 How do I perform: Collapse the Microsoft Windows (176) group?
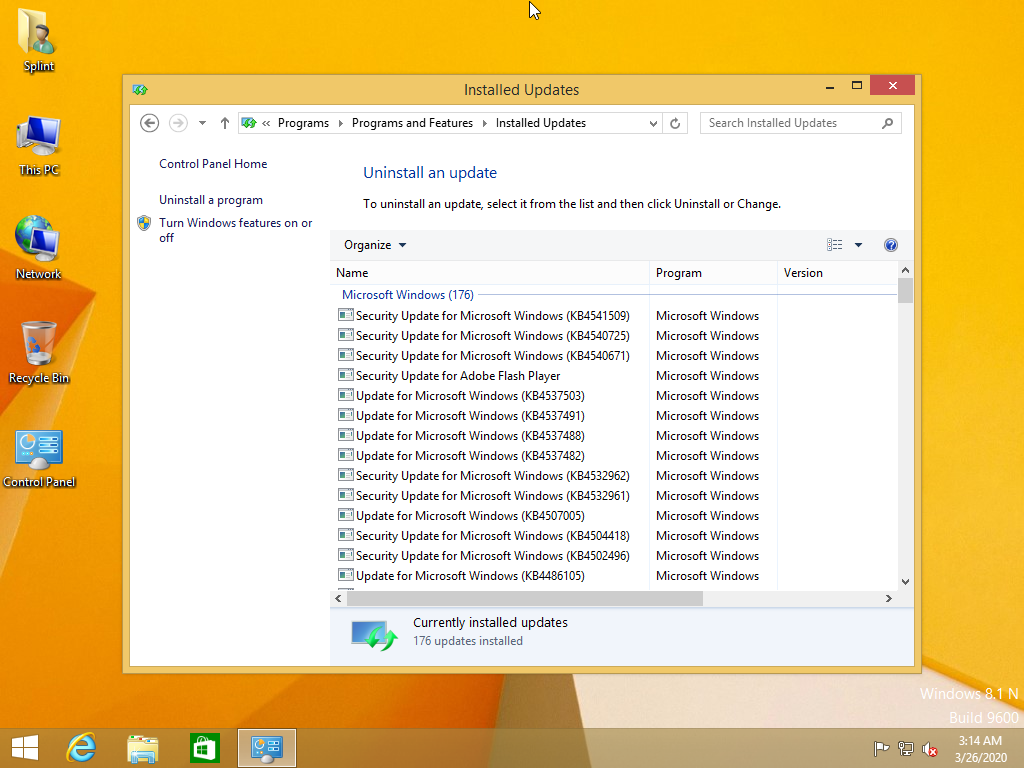click(408, 295)
